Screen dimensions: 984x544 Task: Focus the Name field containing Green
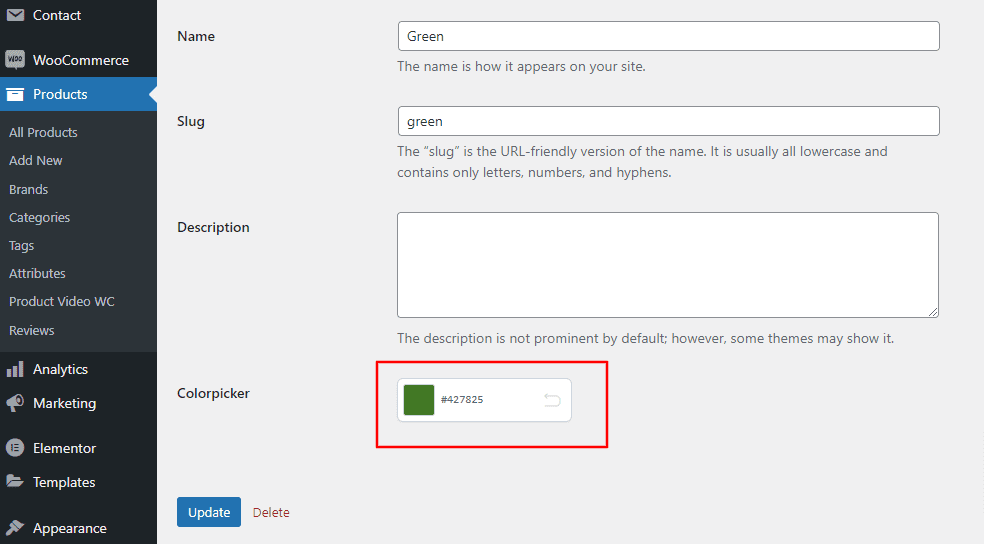[668, 36]
